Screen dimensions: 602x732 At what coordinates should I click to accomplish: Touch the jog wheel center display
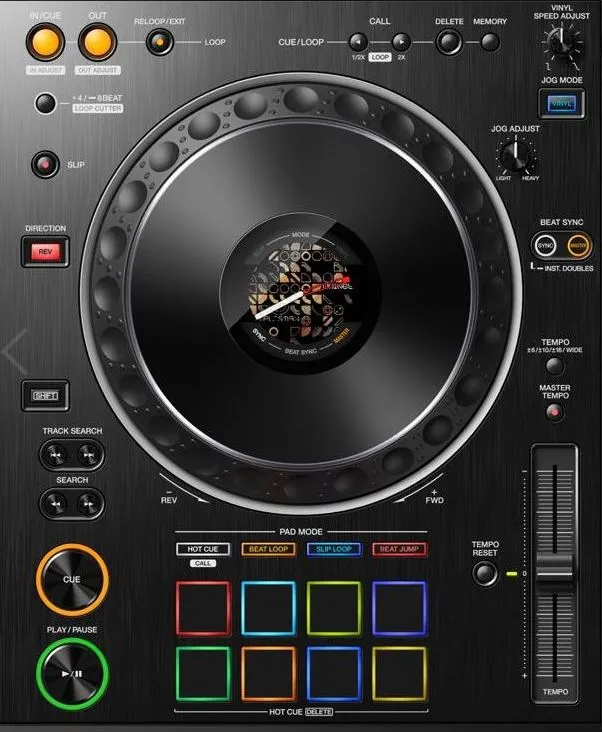pyautogui.click(x=301, y=294)
